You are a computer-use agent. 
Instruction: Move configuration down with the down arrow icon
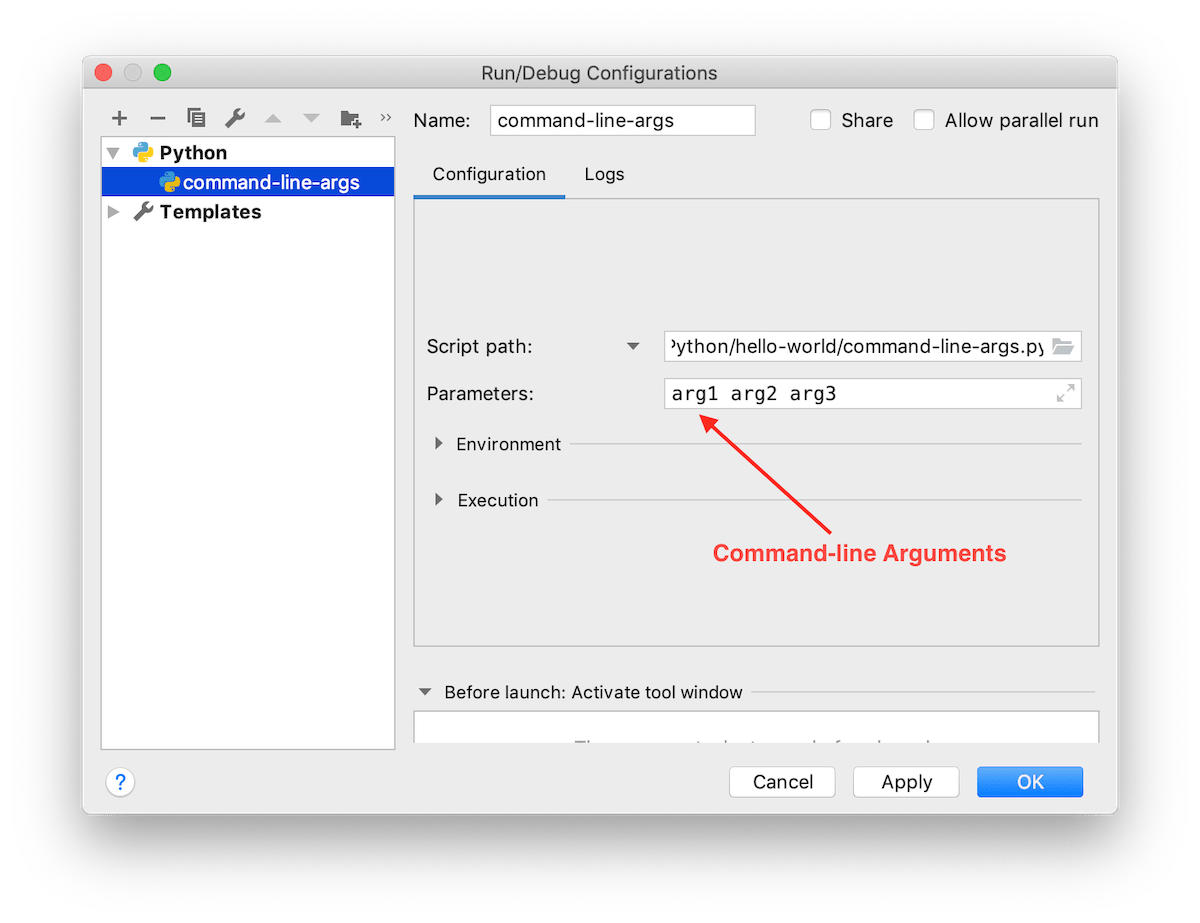coord(311,118)
